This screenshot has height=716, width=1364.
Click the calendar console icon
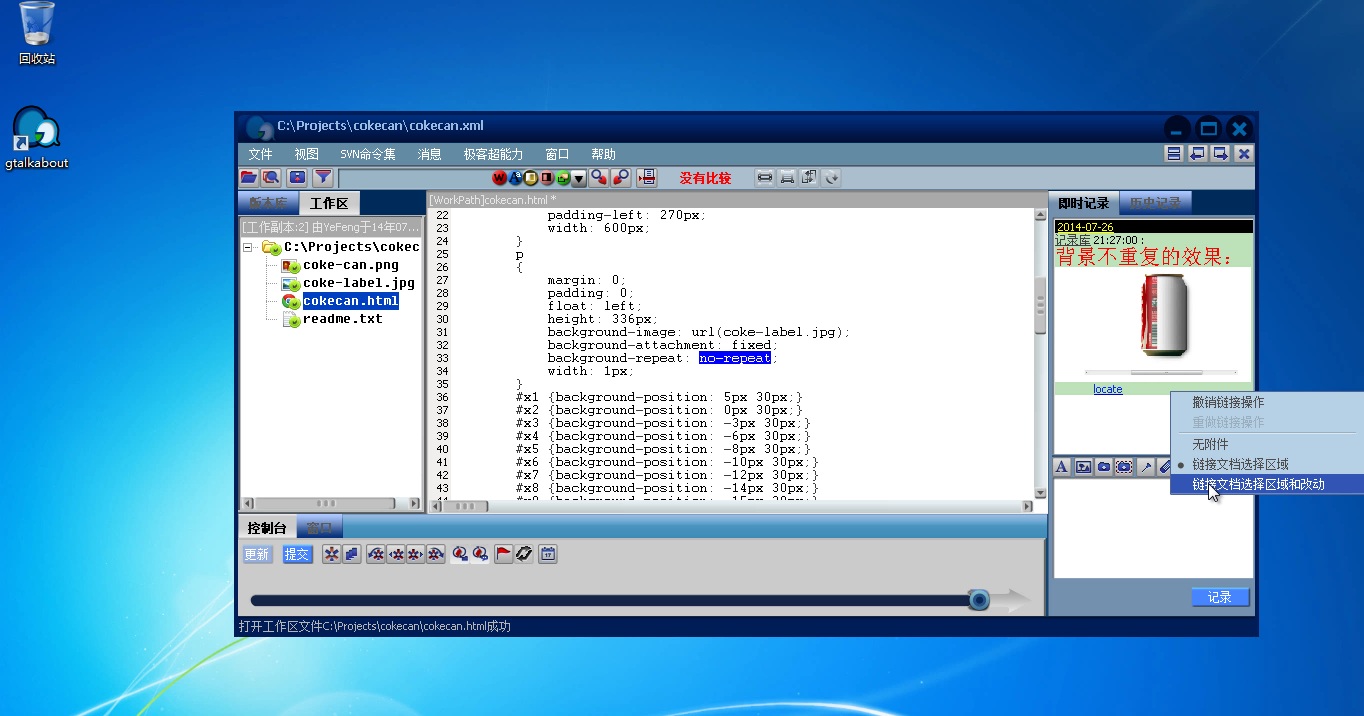547,554
